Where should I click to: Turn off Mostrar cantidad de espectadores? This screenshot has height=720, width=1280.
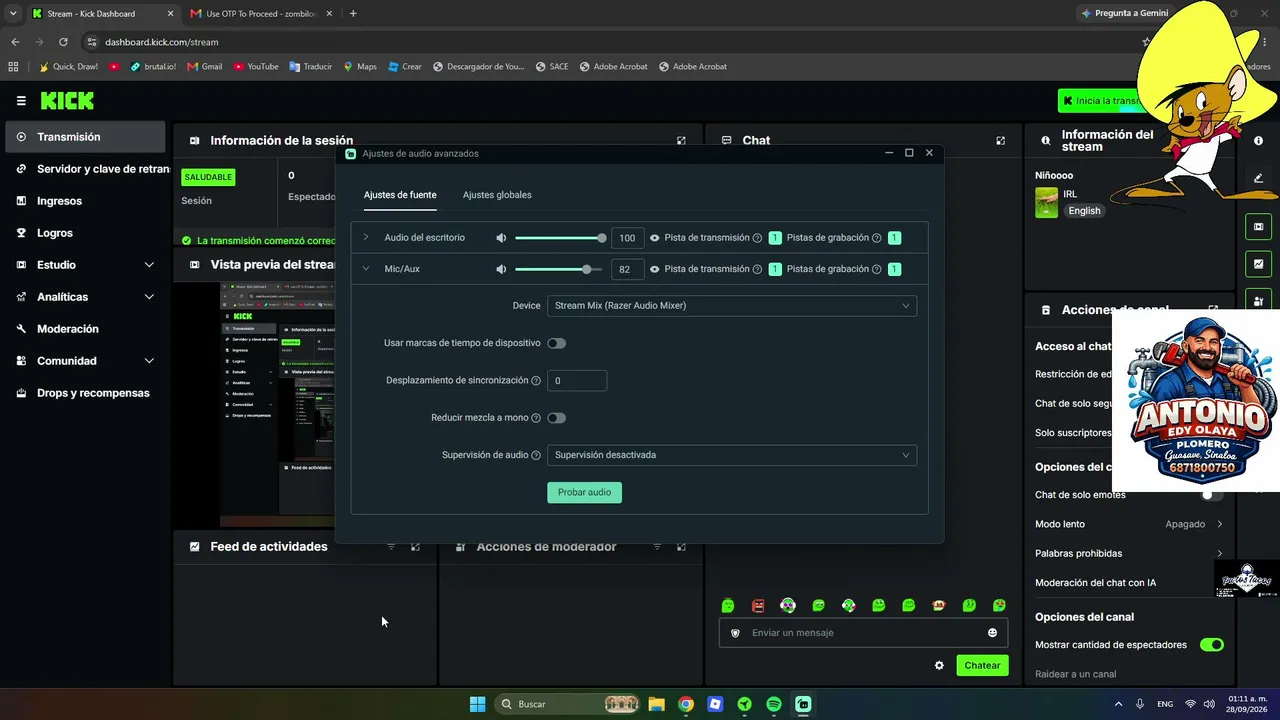[x=1211, y=645]
